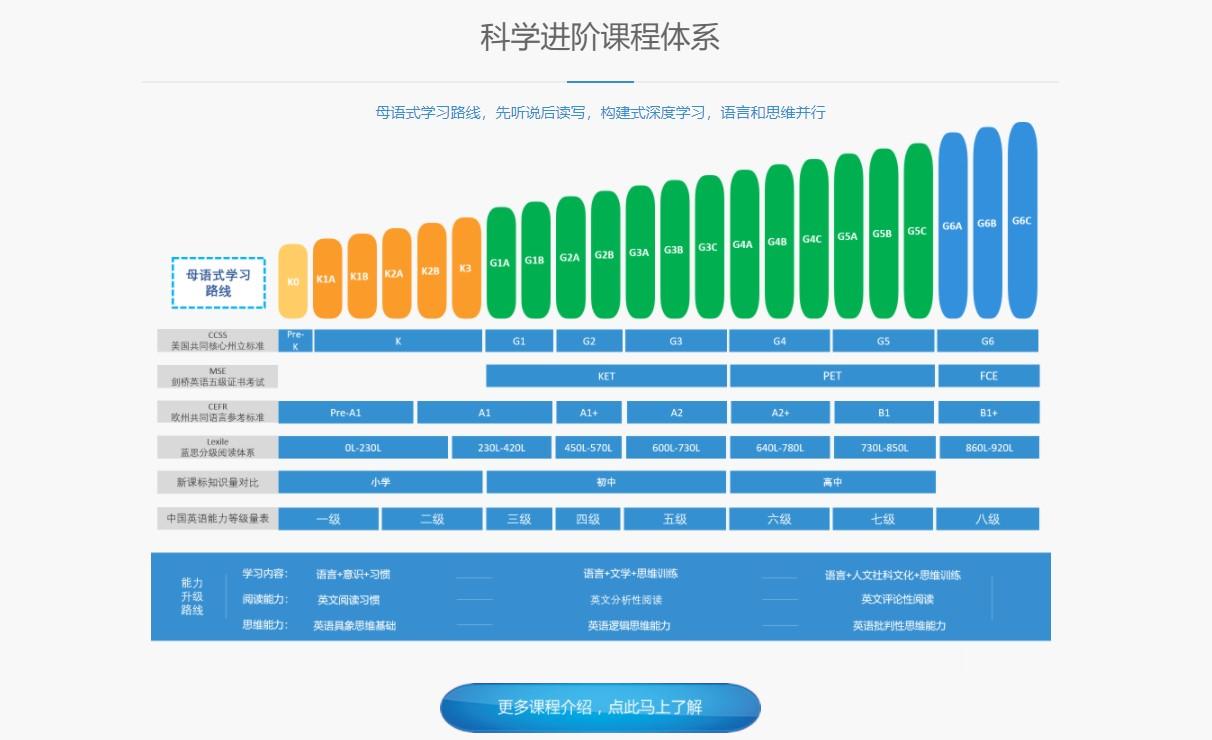Screen dimensions: 1212x740
Task: Toggle the KET exam segment
Action: coord(605,376)
